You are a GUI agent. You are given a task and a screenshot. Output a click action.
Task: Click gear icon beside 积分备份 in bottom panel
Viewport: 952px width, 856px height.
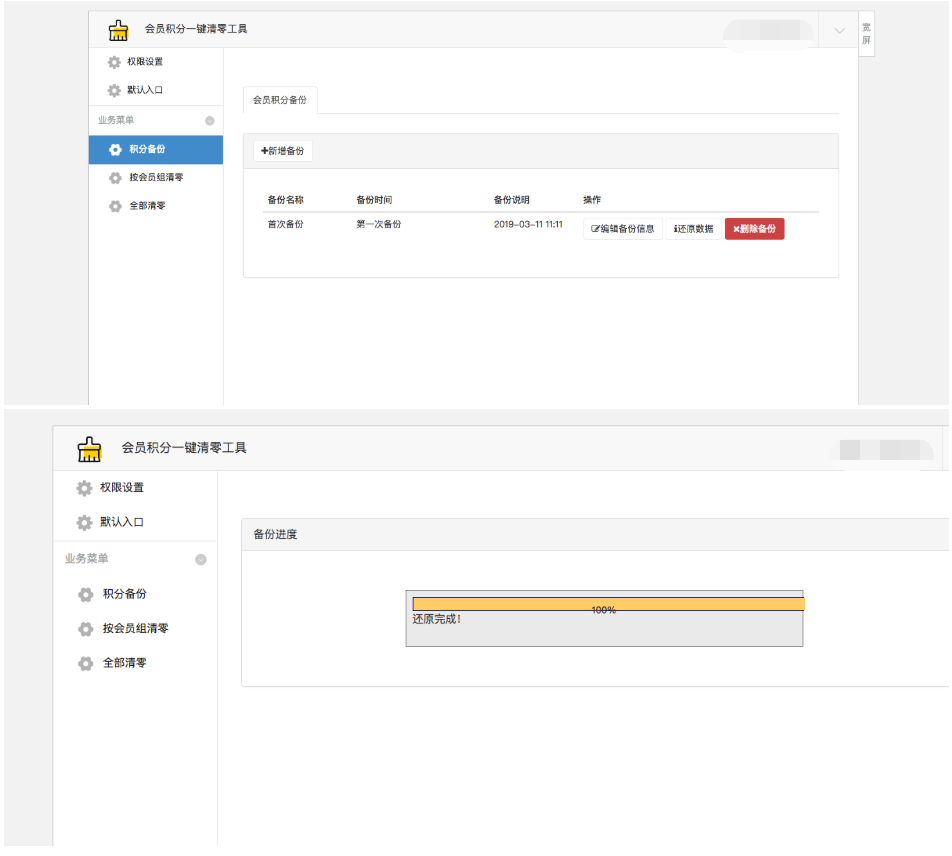86,594
